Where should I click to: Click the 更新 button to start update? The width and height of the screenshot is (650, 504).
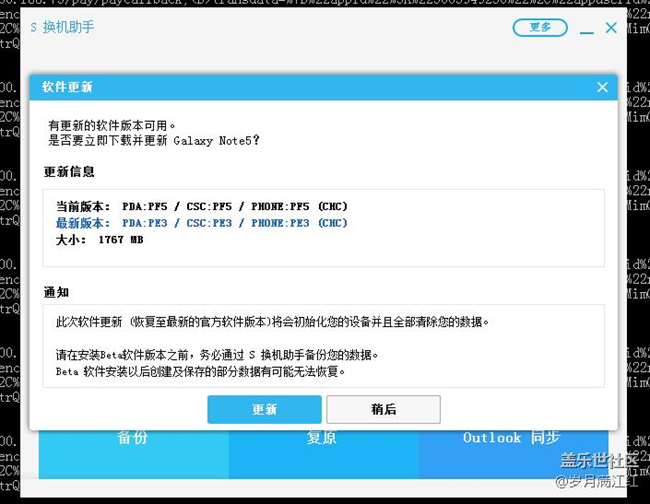click(264, 409)
